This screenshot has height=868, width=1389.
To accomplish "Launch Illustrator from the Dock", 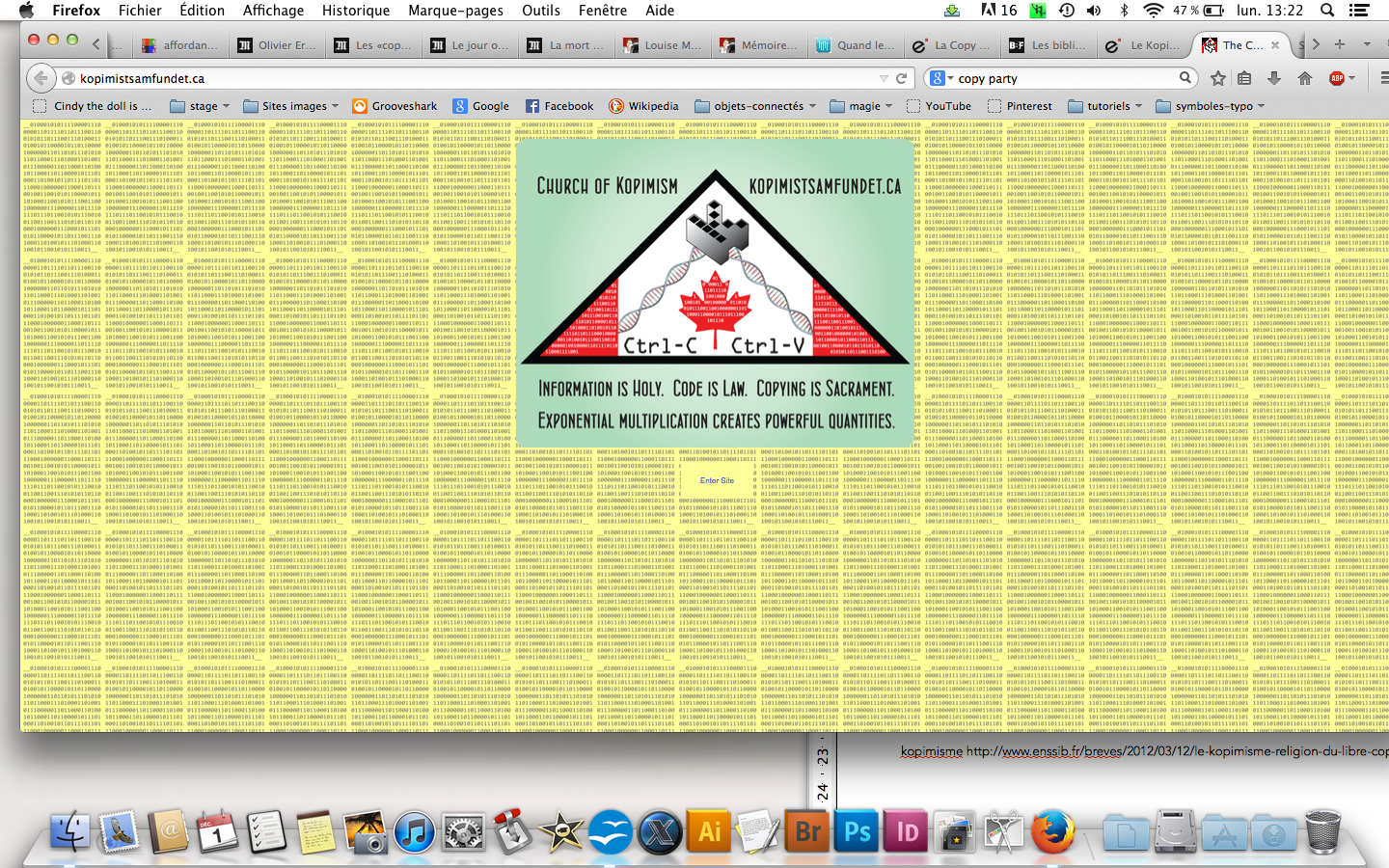I will tap(710, 832).
